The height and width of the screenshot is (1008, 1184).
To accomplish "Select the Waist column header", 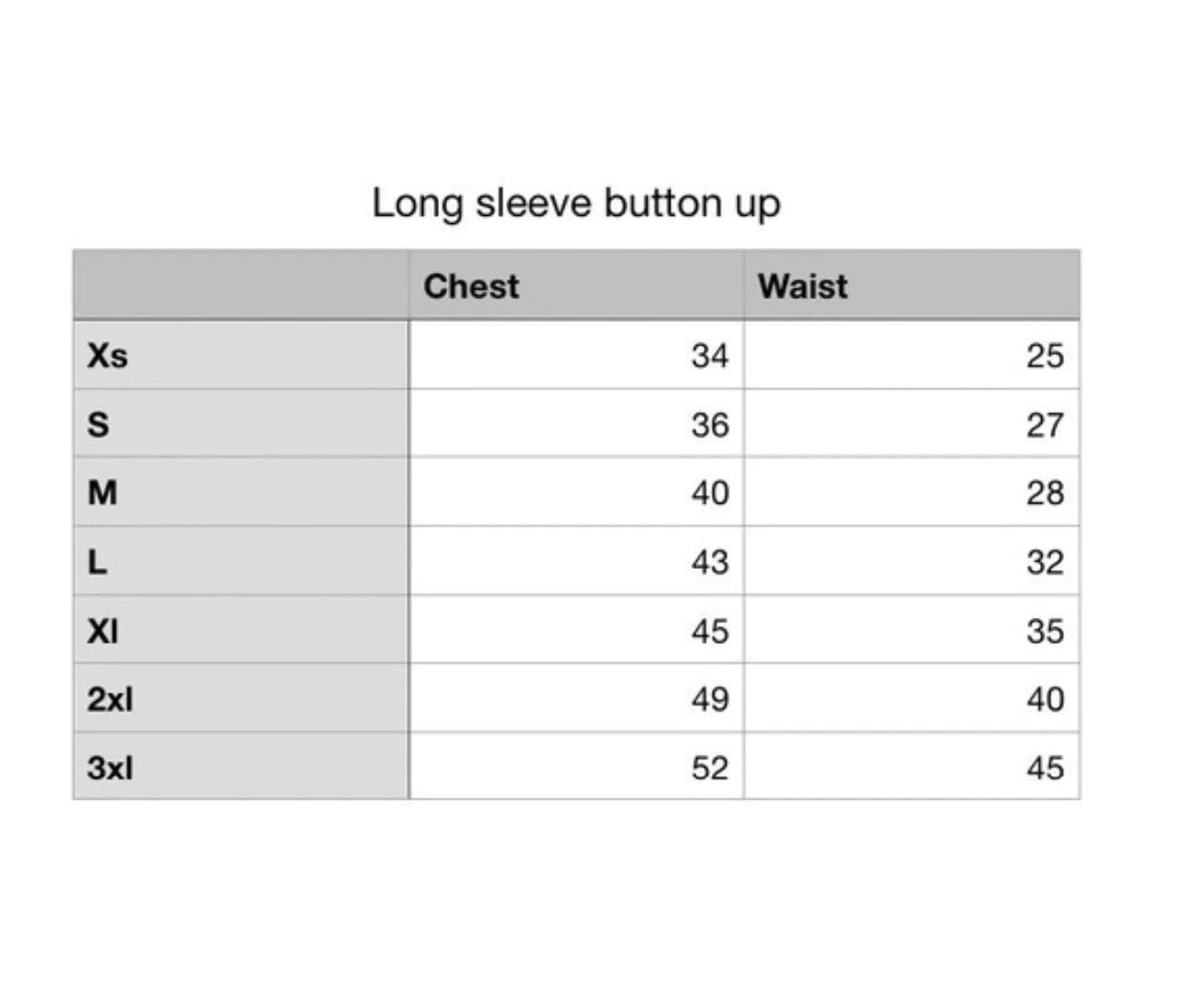I will [x=802, y=286].
